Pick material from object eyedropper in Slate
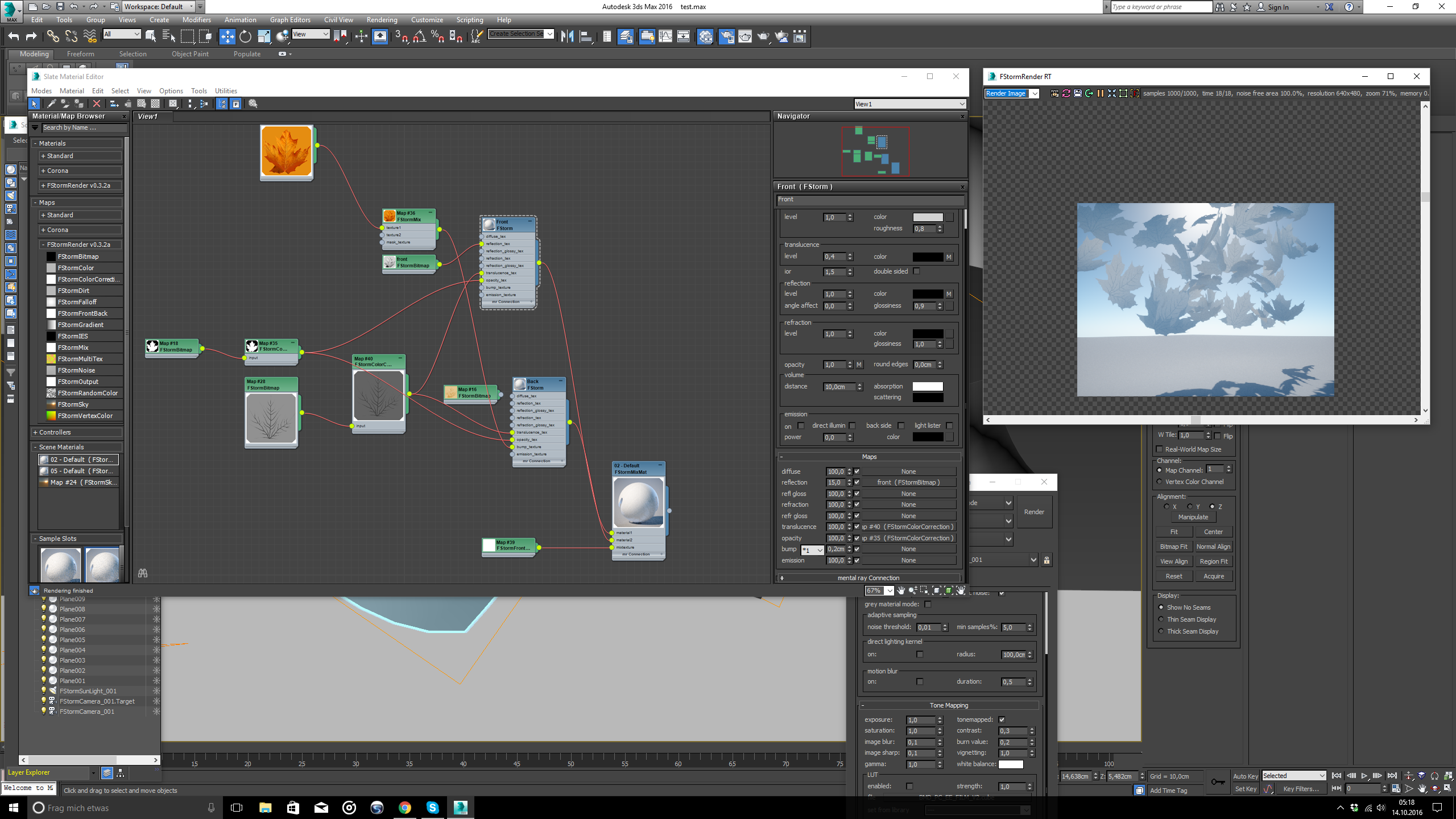This screenshot has width=1456, height=819. click(52, 104)
